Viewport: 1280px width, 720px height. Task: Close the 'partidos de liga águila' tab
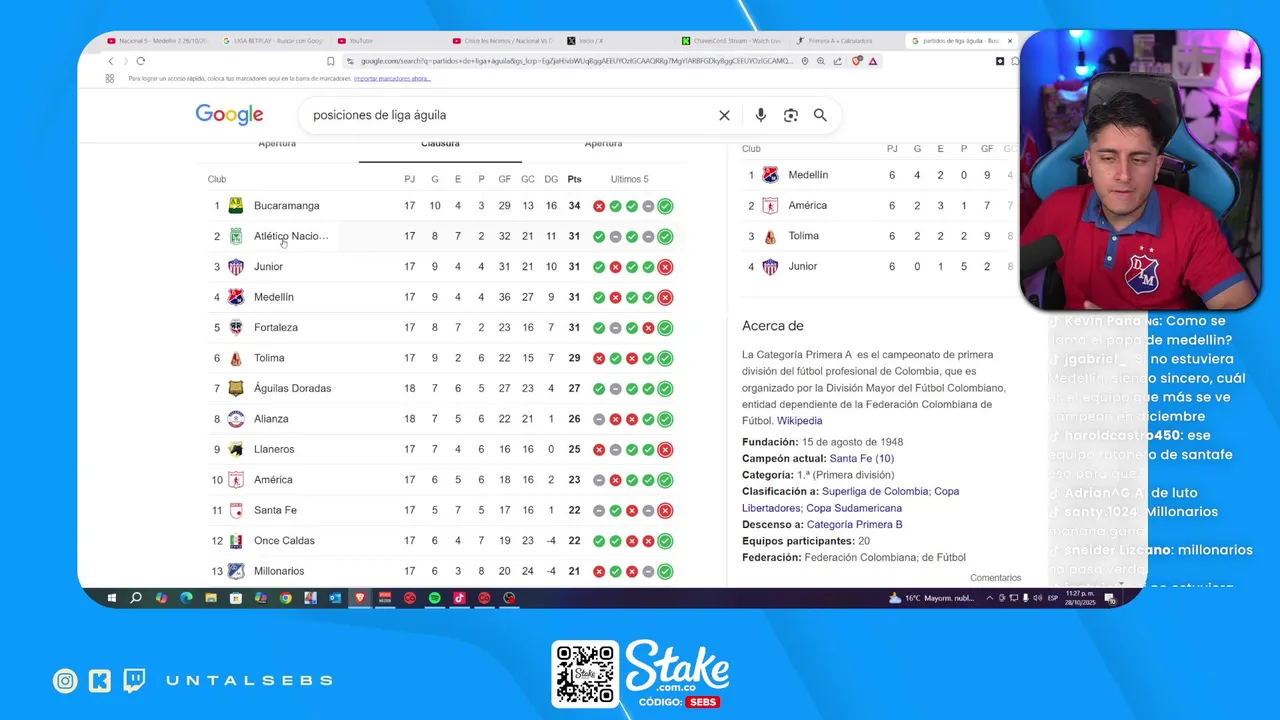tap(1010, 41)
